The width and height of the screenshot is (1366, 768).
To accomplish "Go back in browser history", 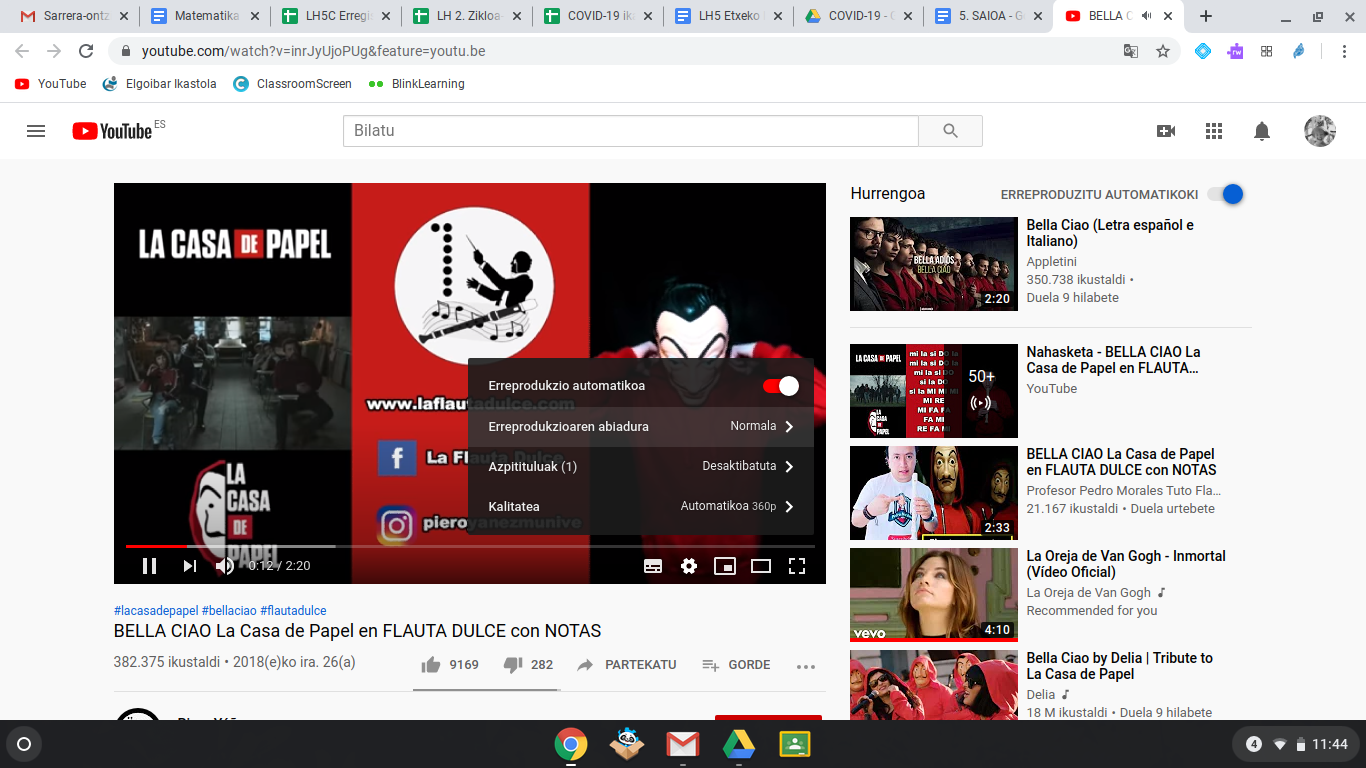I will pyautogui.click(x=22, y=51).
